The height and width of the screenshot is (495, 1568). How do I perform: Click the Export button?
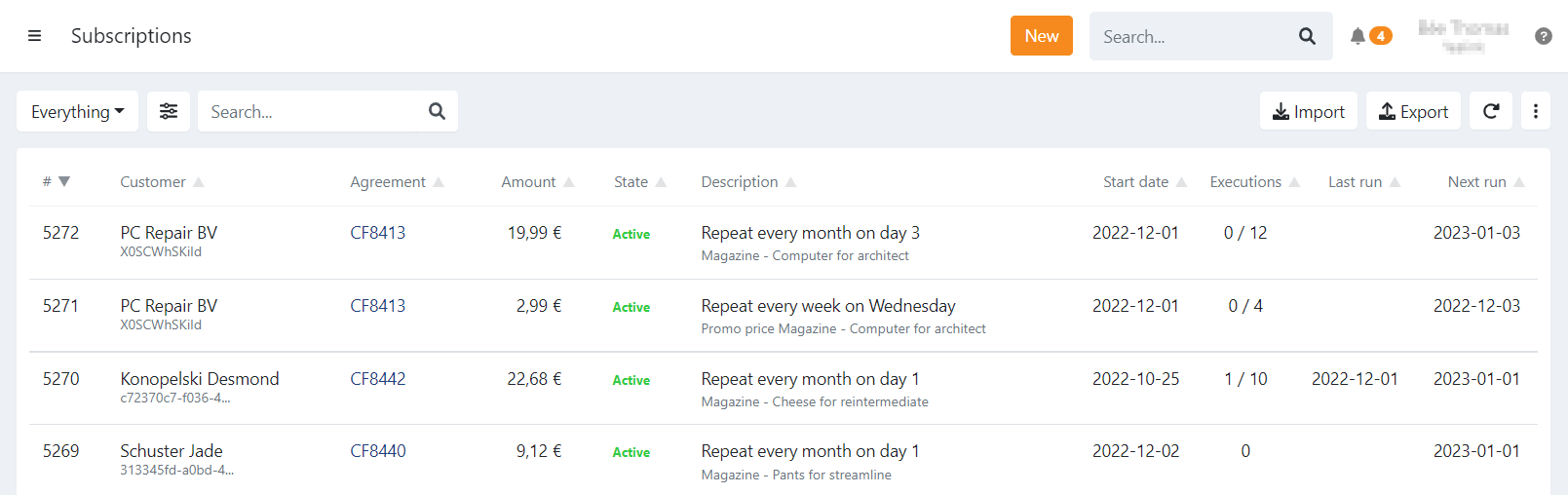pos(1413,111)
